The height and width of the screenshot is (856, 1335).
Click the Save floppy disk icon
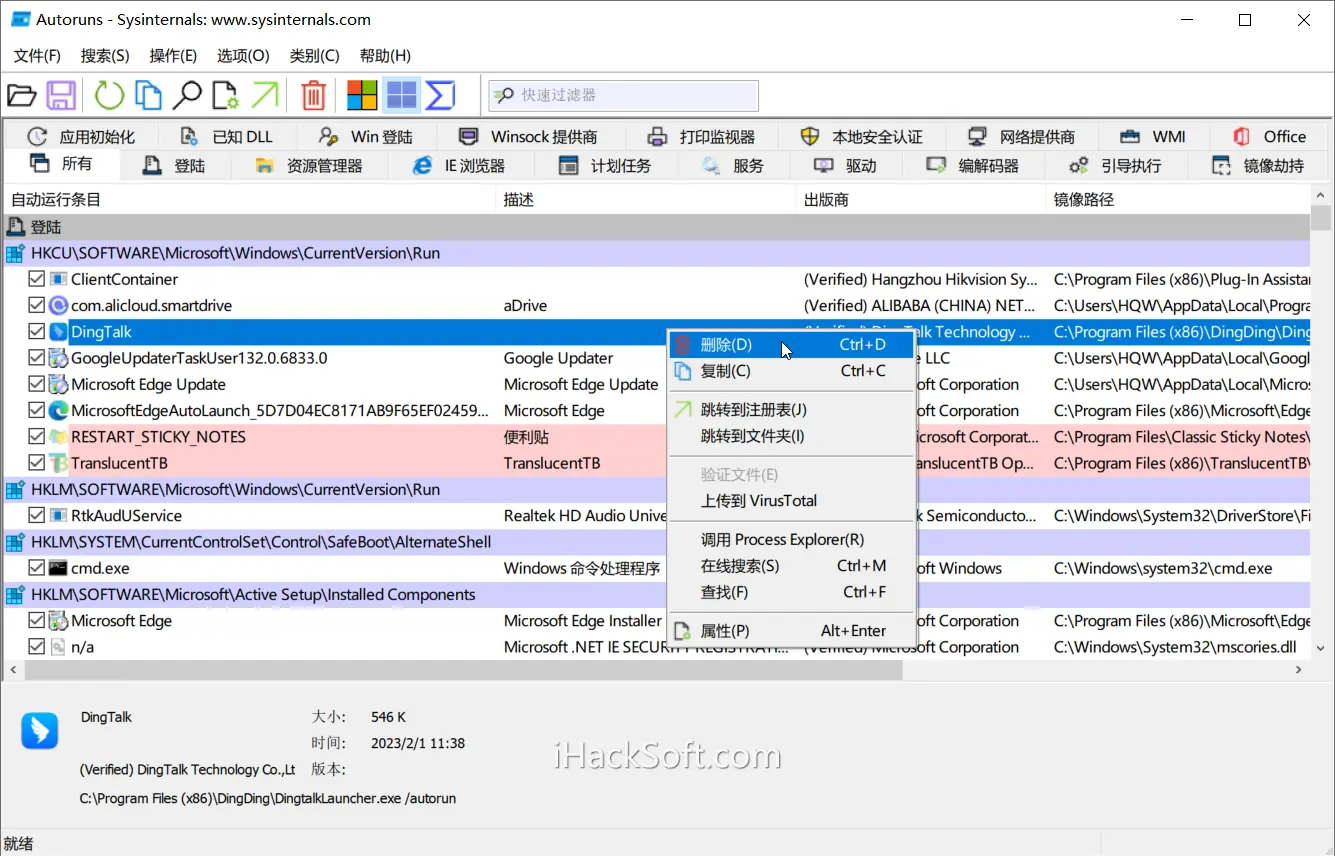62,96
